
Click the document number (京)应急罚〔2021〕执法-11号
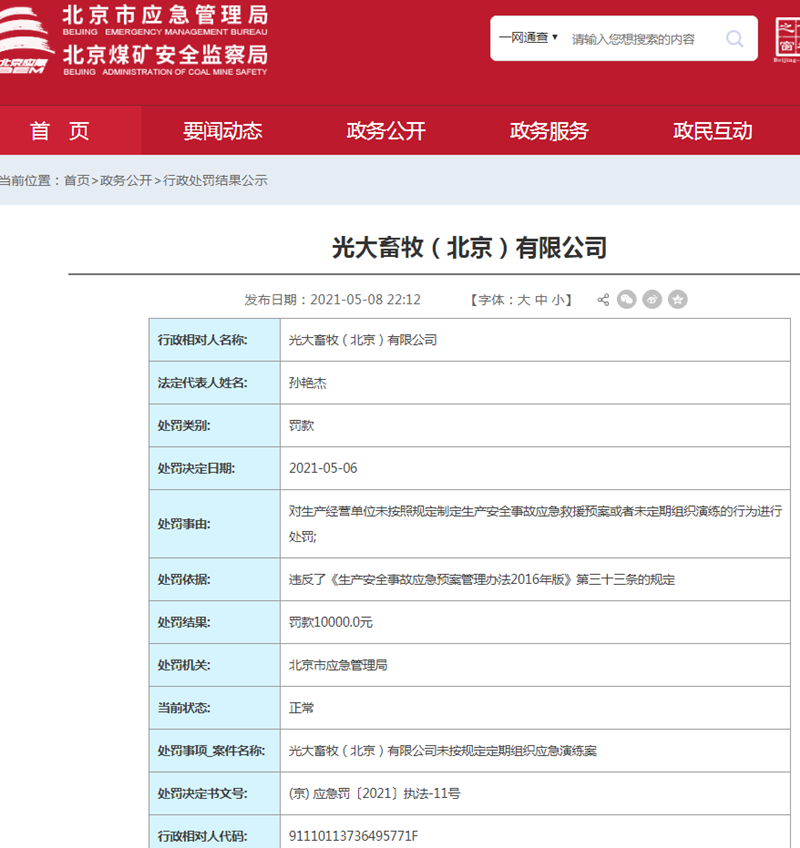click(375, 793)
